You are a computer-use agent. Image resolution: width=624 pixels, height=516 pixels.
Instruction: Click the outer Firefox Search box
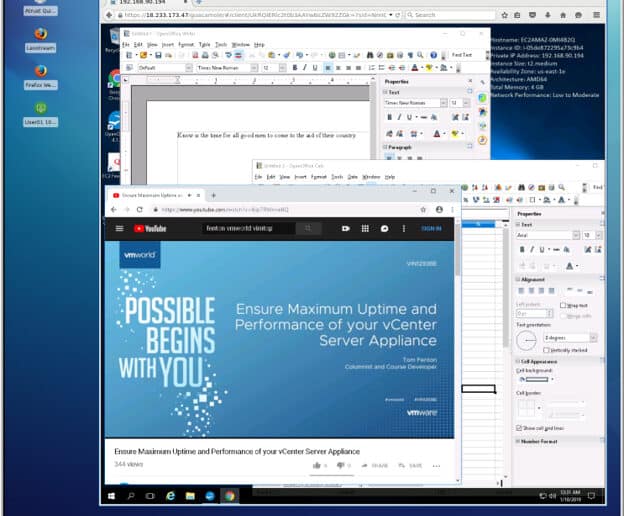(x=450, y=15)
